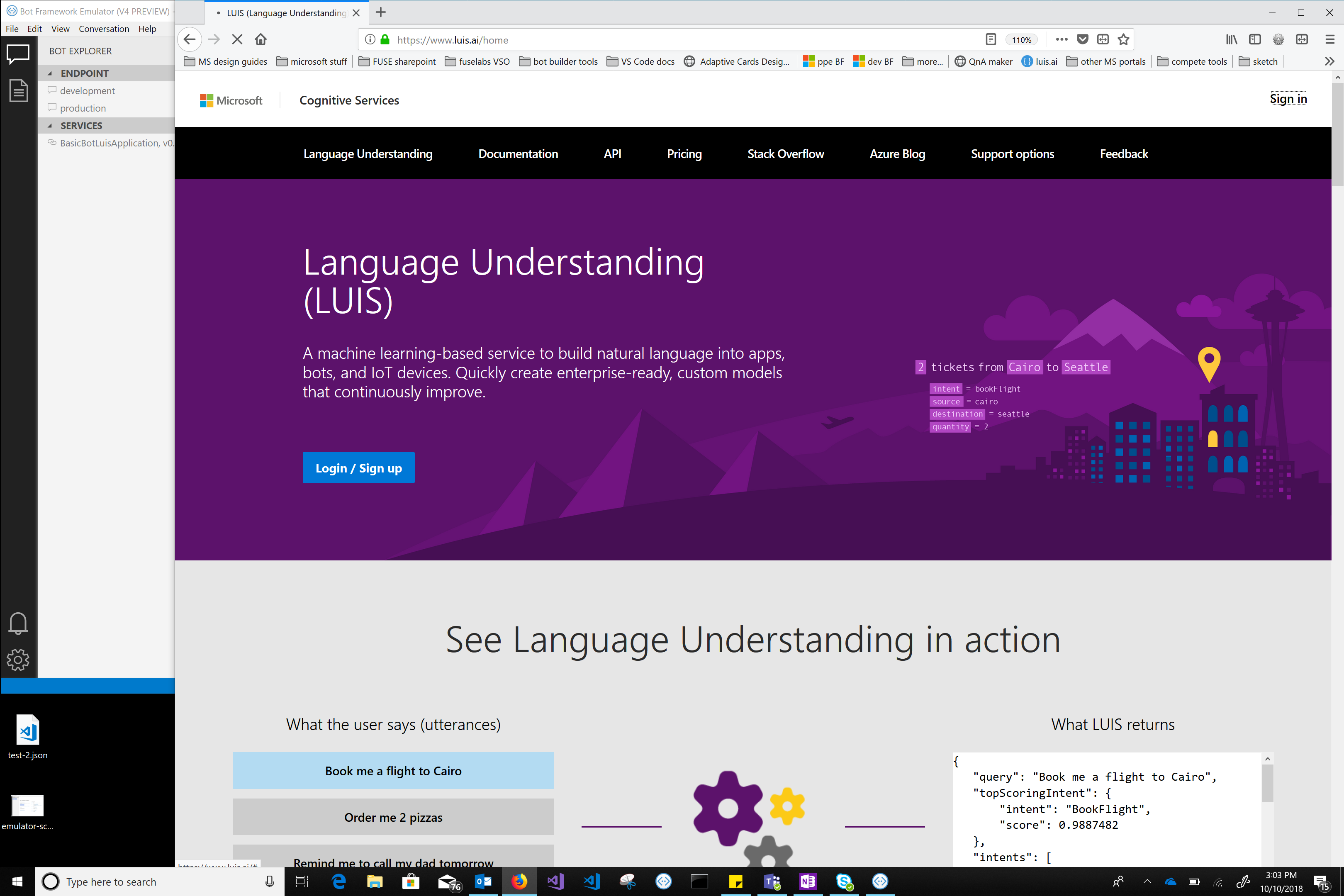This screenshot has height=896, width=1344.
Task: Click the 110% zoom level control
Action: [1022, 39]
